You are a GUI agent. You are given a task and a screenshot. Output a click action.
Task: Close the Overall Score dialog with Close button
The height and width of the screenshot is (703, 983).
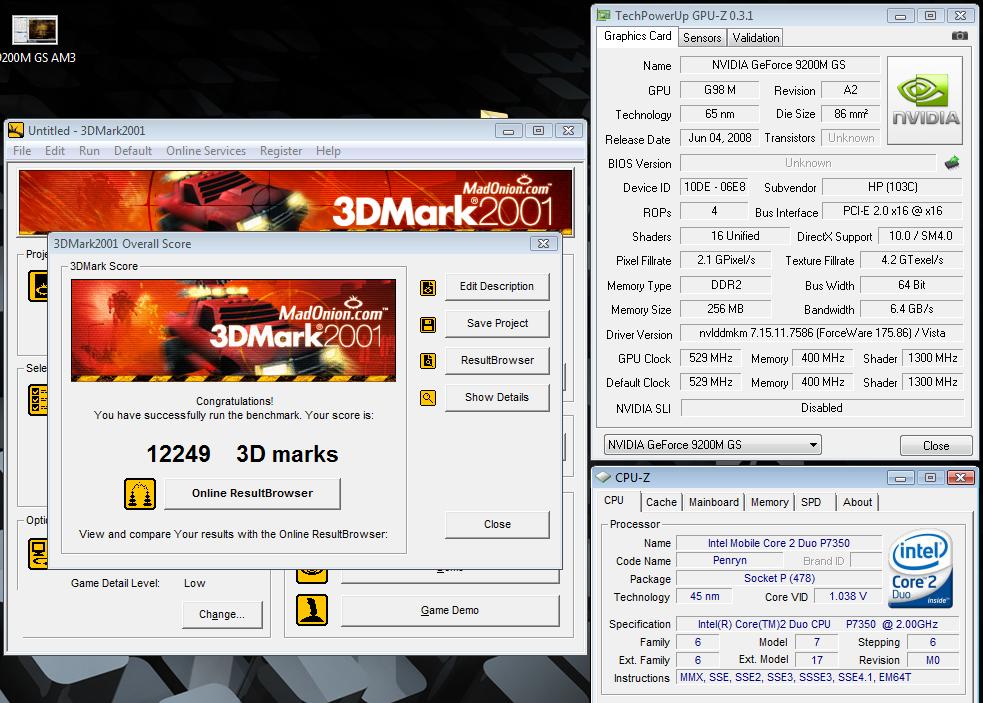[x=497, y=524]
